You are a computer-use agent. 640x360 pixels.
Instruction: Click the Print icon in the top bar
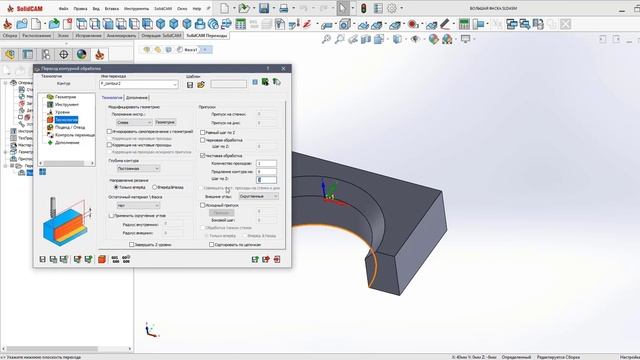click(284, 8)
